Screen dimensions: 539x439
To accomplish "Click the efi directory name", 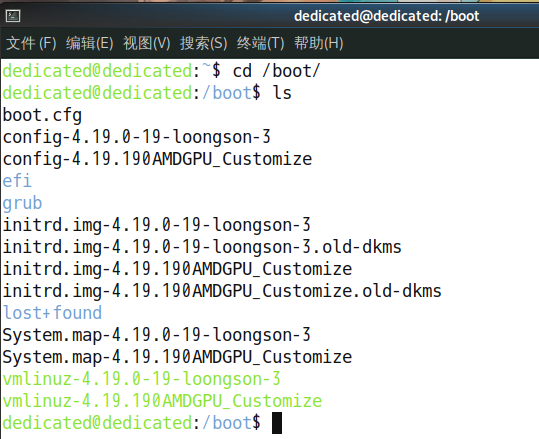I will [17, 181].
